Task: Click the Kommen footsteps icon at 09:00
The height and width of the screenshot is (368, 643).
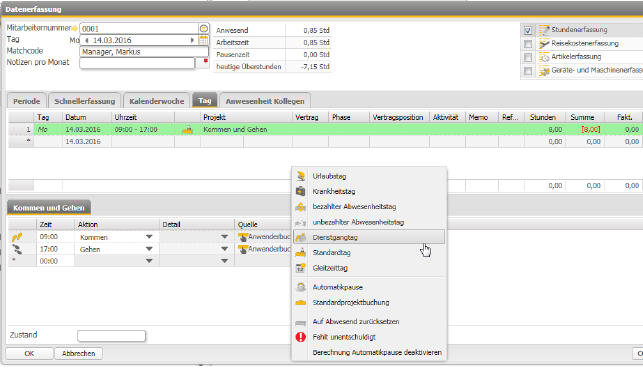Action: (x=17, y=237)
